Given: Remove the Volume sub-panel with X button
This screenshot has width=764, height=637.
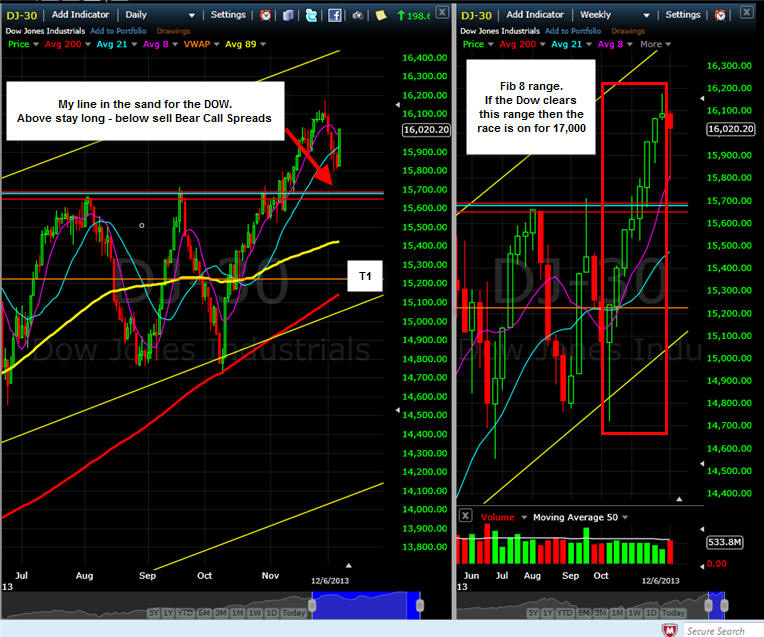Looking at the screenshot, I should pos(465,515).
